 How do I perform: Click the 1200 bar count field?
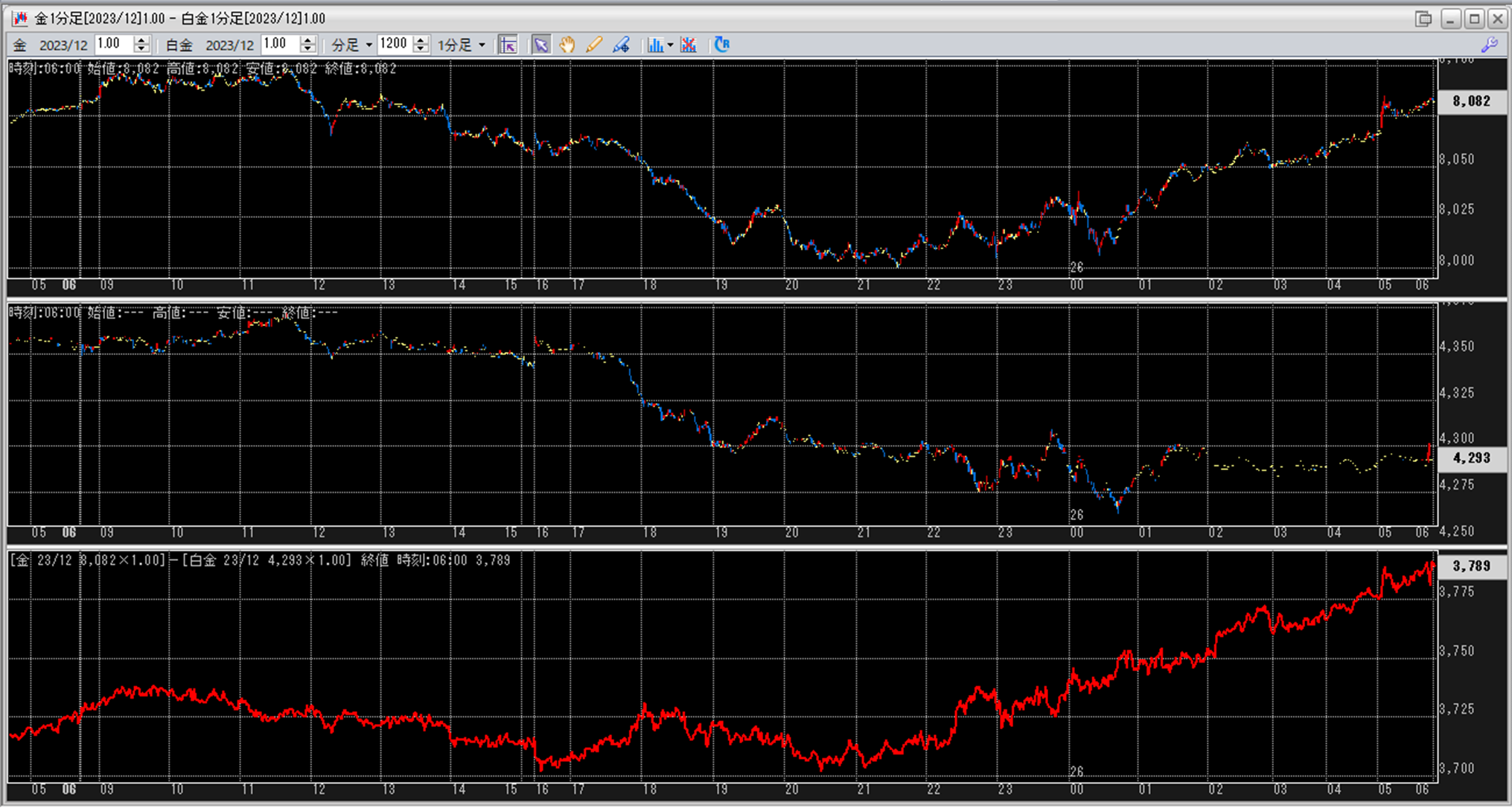click(x=394, y=44)
